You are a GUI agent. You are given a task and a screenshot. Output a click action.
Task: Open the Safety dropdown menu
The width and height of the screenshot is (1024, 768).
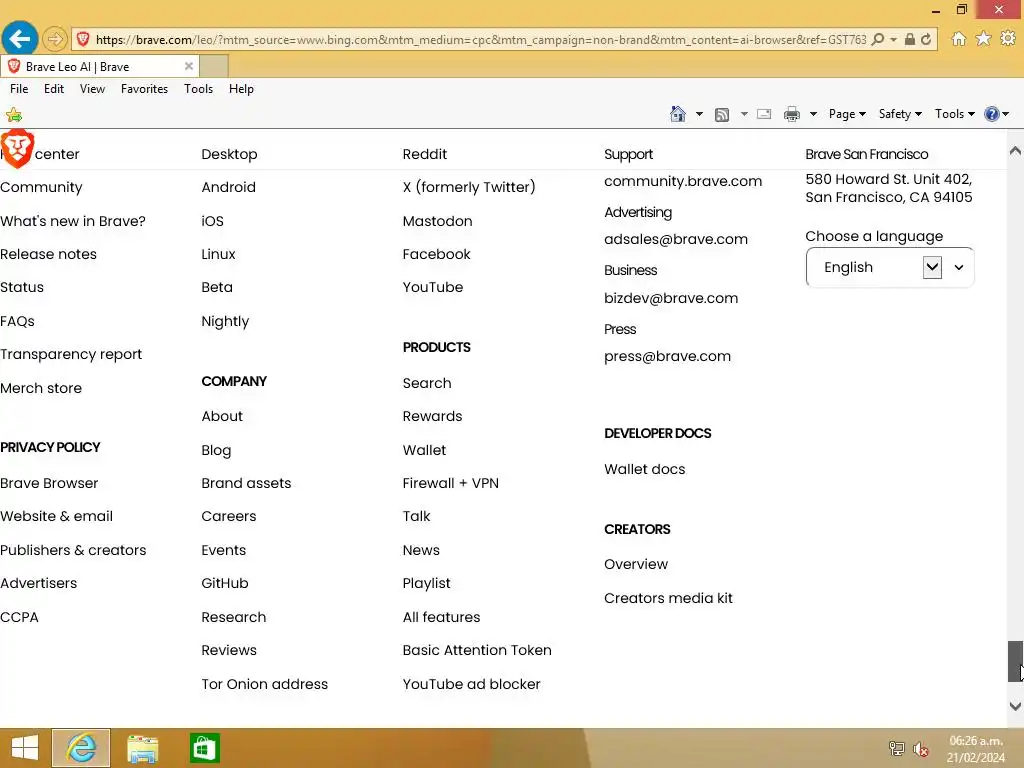pyautogui.click(x=900, y=114)
